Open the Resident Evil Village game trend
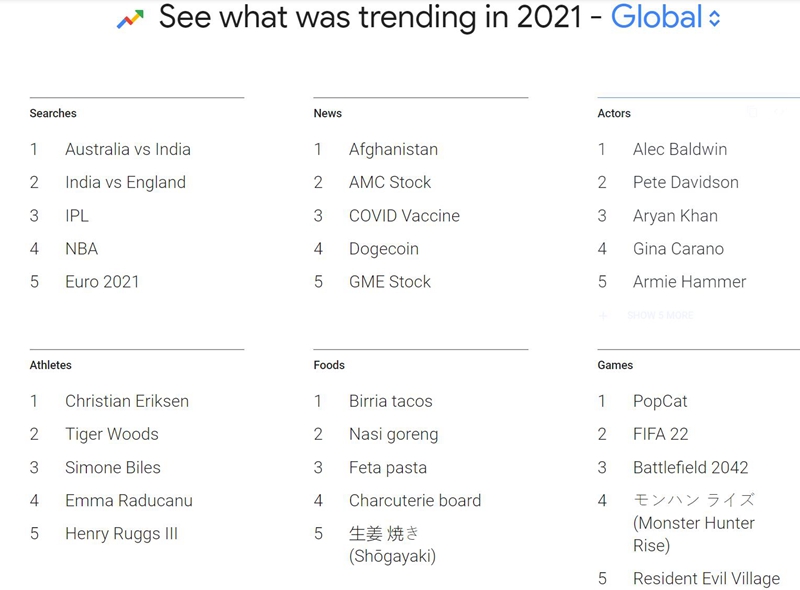Screen dimensions: 800x590 706,578
